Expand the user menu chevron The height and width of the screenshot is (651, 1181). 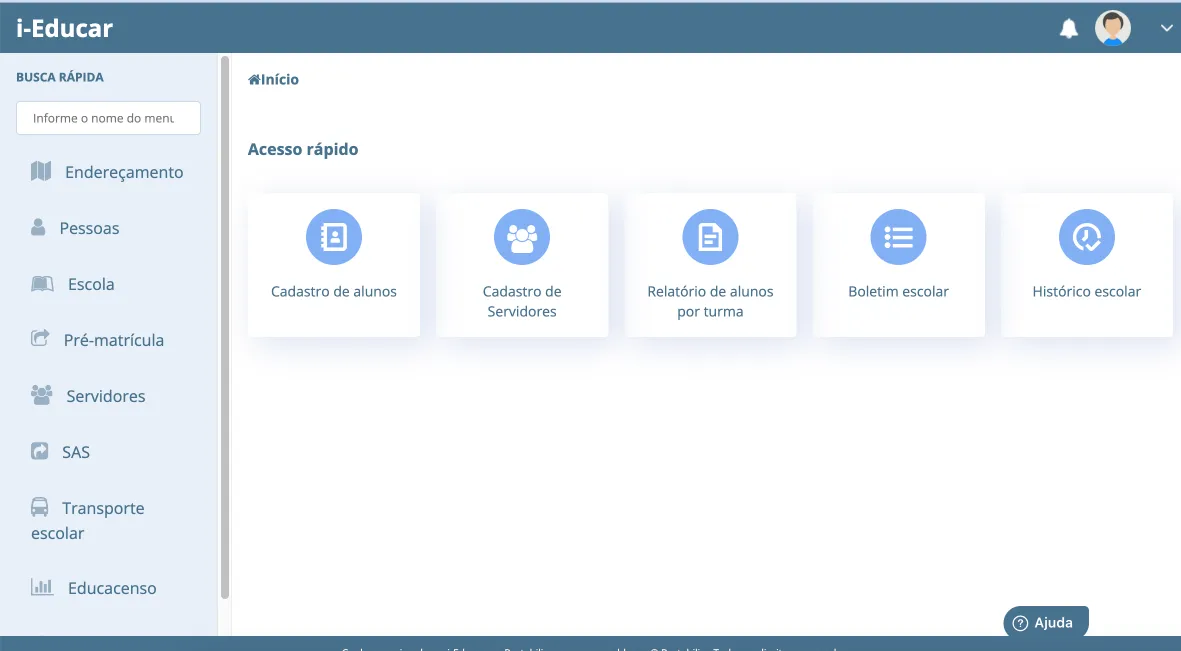[1166, 28]
